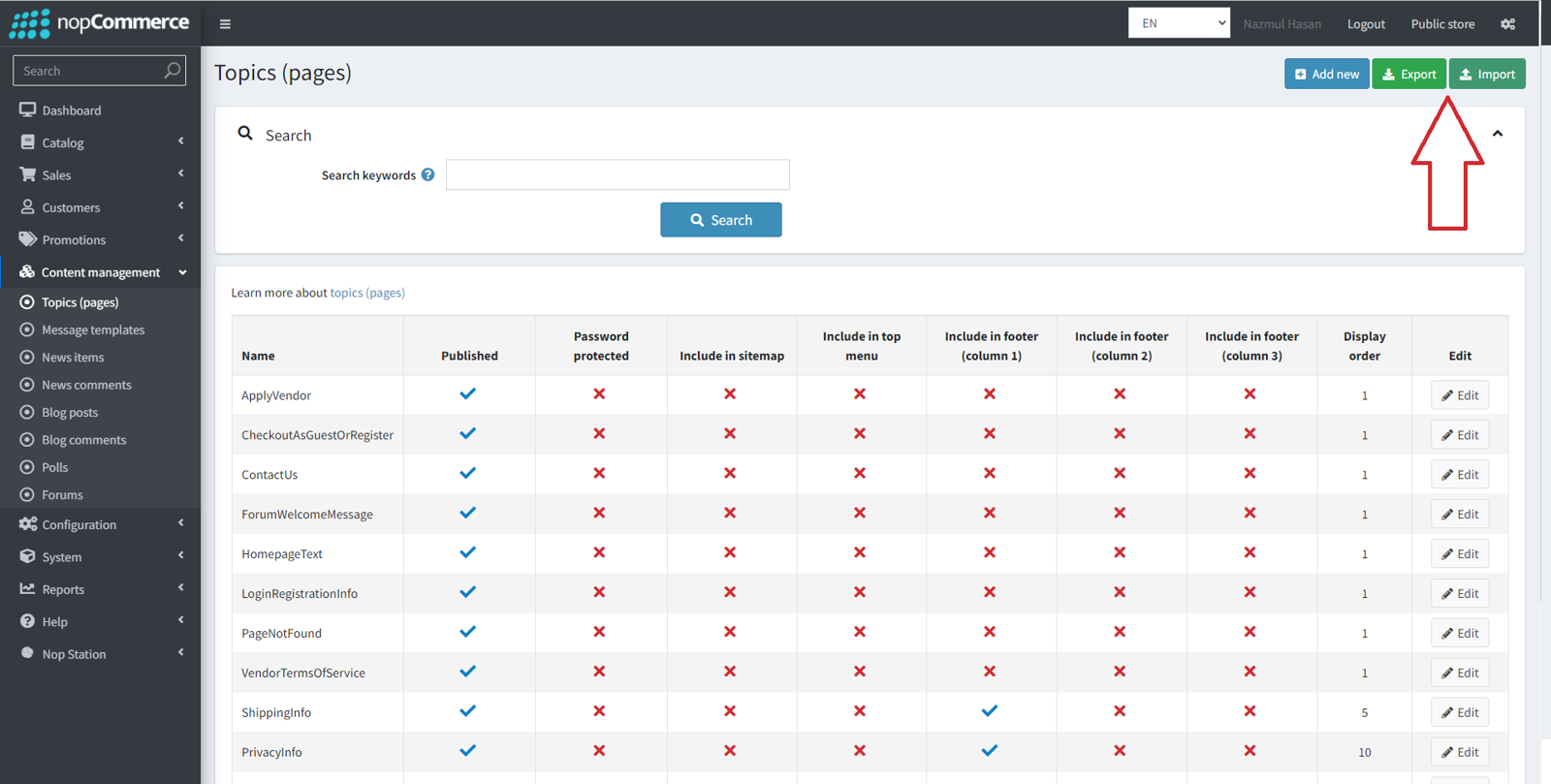Expand the Reports menu arrow

[181, 588]
